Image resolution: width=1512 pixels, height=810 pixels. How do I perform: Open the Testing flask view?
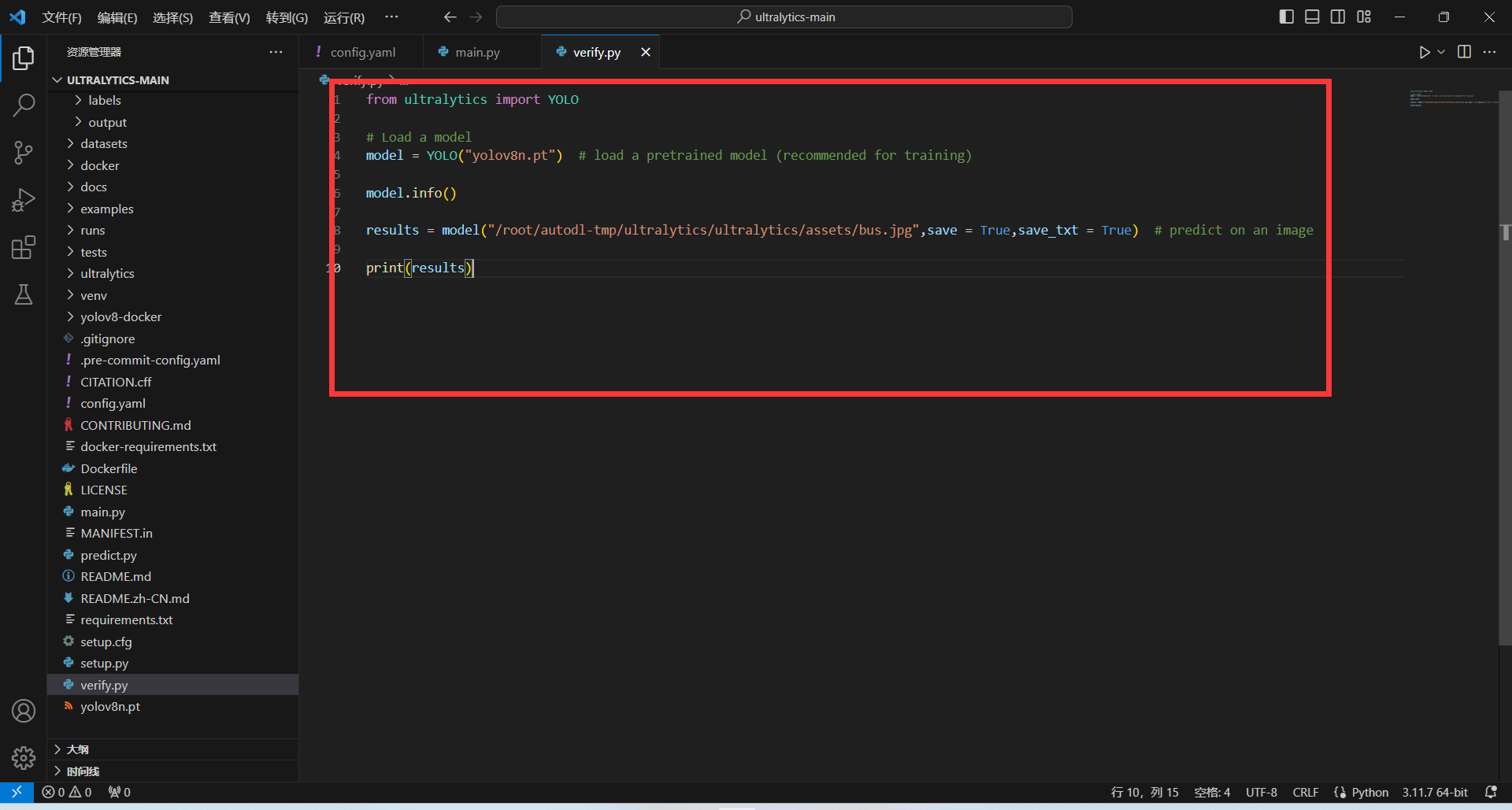24,294
